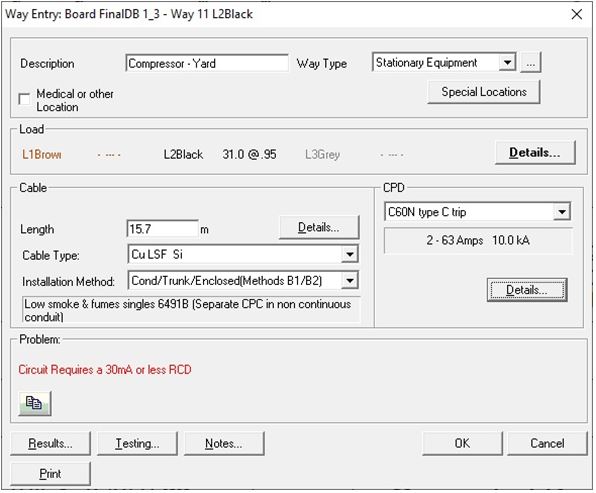The image size is (596, 493).
Task: Click the Cancel button
Action: click(x=547, y=443)
